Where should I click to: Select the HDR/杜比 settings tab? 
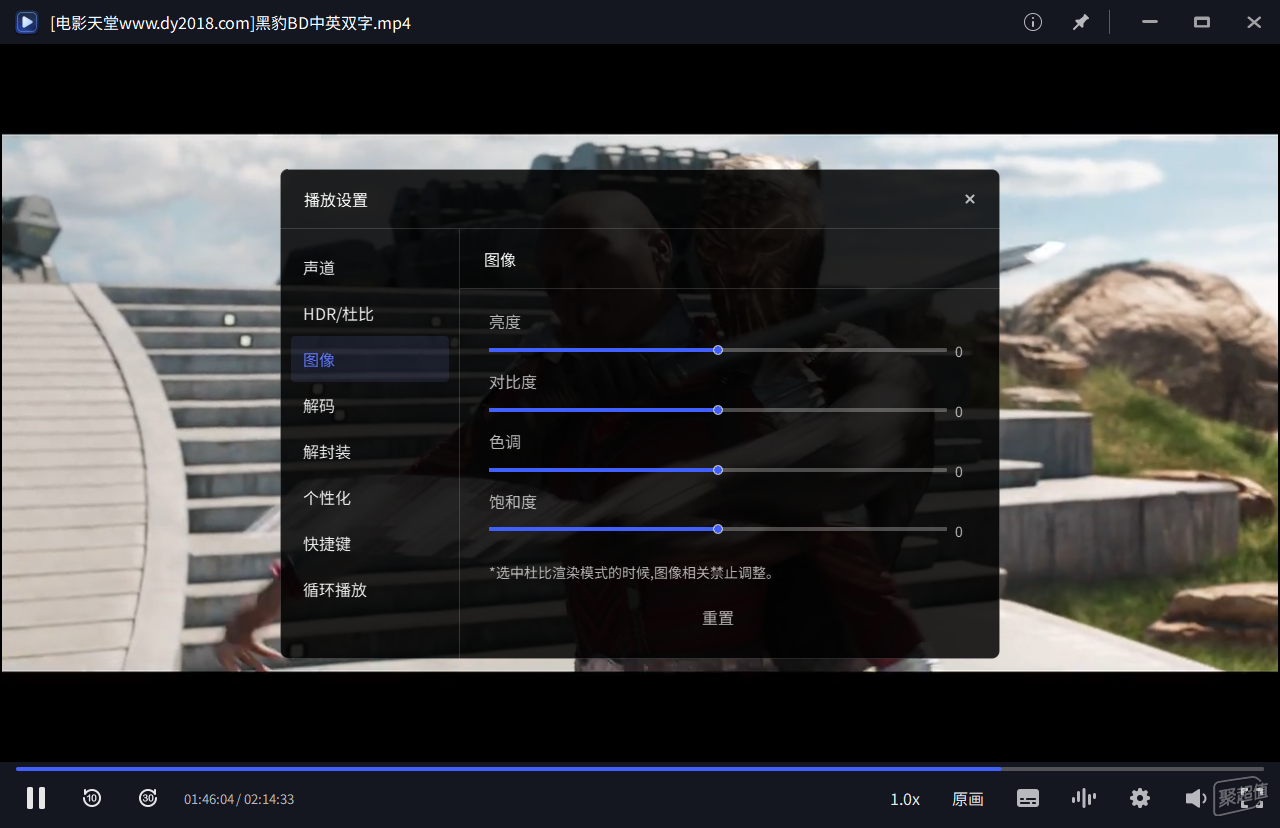tap(370, 314)
